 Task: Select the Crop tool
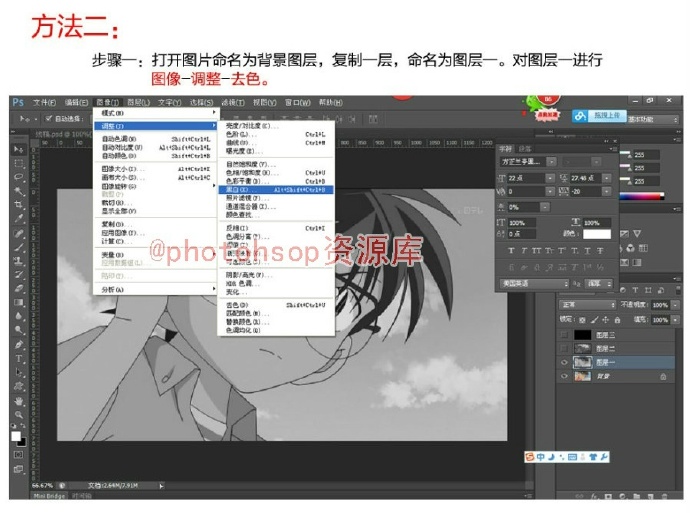click(18, 205)
